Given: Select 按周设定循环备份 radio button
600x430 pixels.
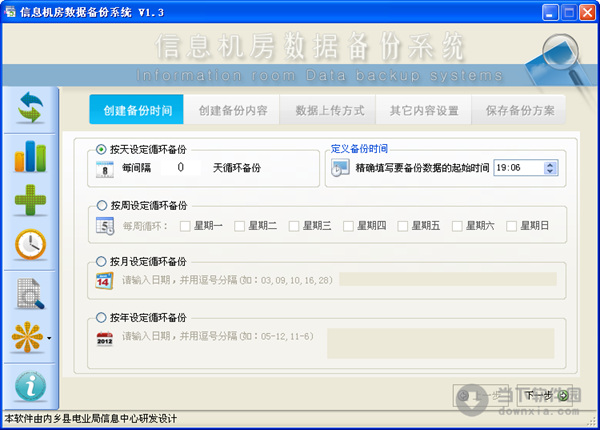Looking at the screenshot, I should pos(102,207).
